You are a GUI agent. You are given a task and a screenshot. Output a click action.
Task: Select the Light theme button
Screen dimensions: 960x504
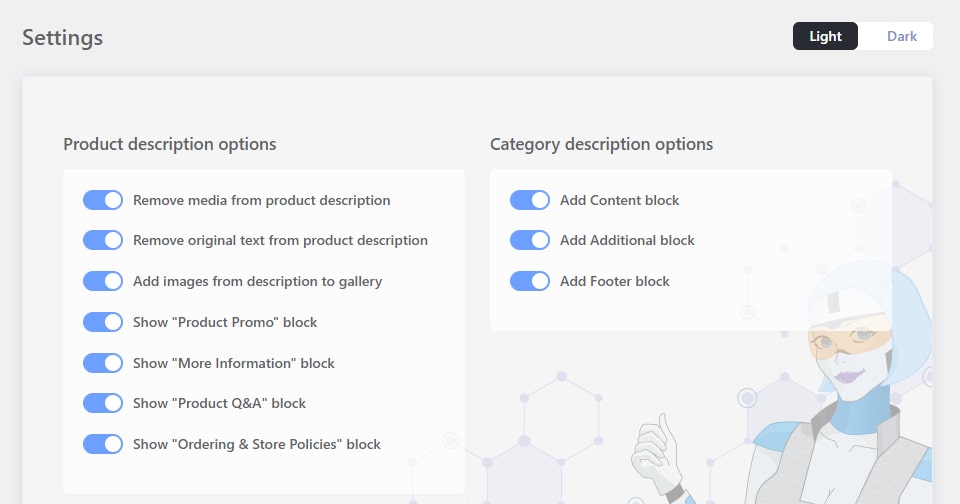pyautogui.click(x=825, y=36)
